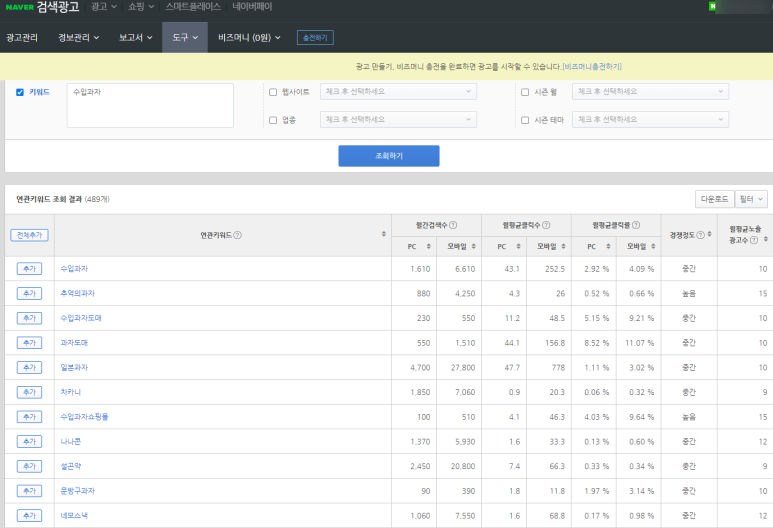Open the 시즌 테마 select dropdown
The image size is (773, 528).
(x=650, y=120)
